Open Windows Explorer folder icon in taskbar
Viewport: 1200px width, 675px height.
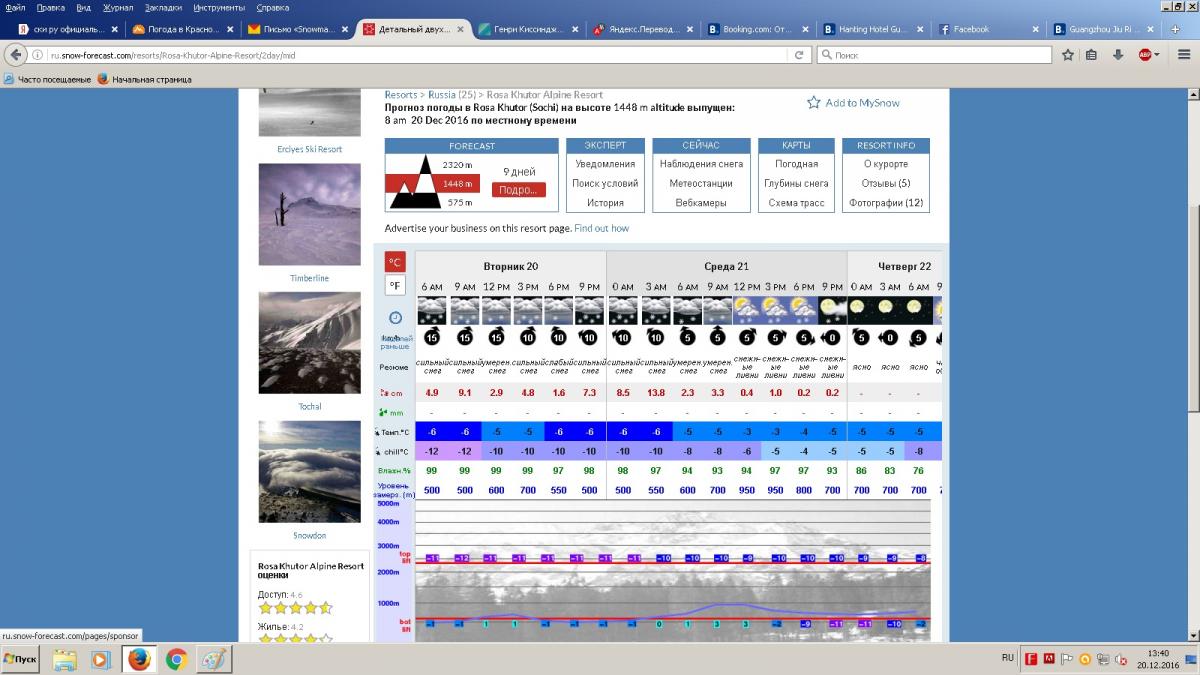coord(64,659)
